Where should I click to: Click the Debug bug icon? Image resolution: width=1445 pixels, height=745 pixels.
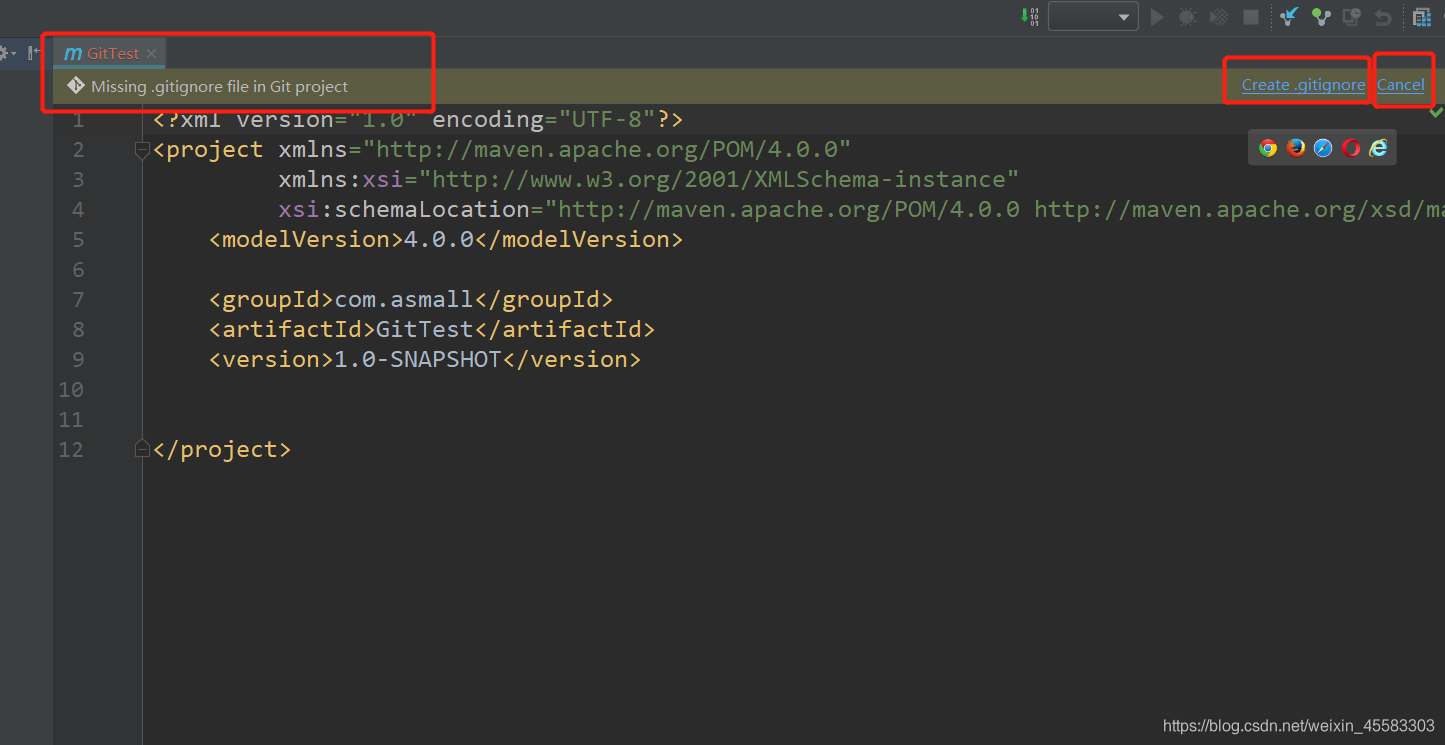(1187, 16)
